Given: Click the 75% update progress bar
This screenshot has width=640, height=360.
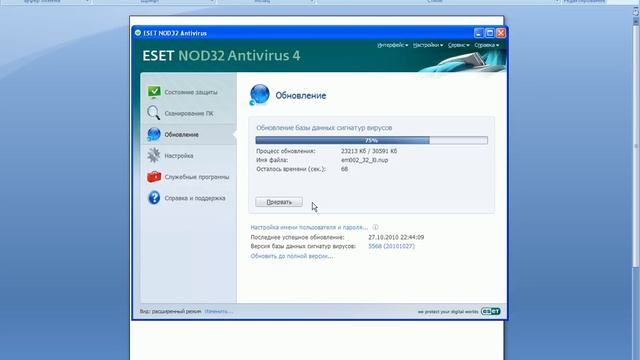Looking at the screenshot, I should [371, 140].
